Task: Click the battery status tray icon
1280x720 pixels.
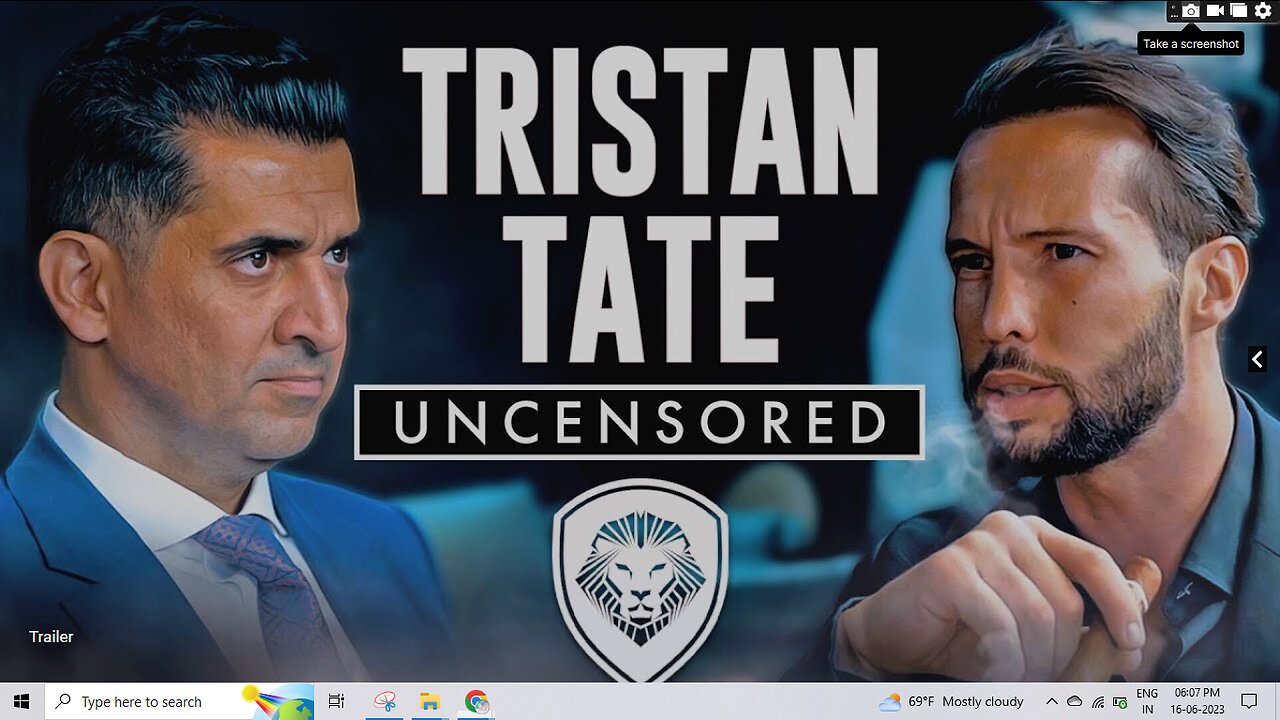Action: pos(1121,702)
